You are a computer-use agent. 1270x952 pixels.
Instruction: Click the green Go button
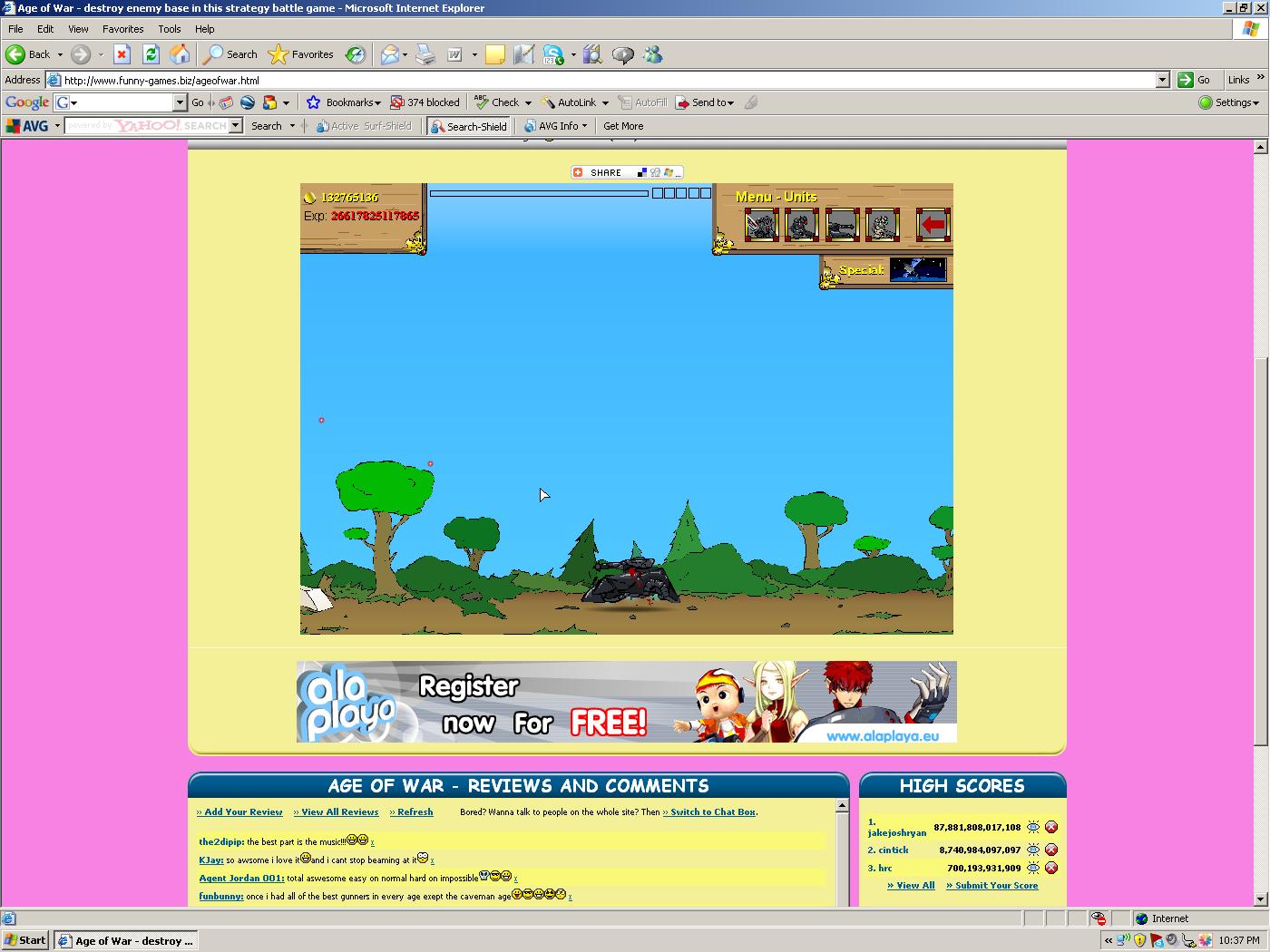(x=1194, y=80)
